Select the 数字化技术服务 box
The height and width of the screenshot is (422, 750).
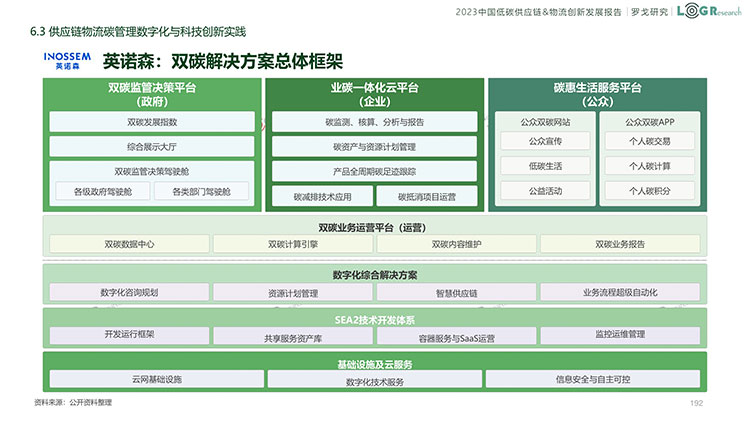[x=375, y=379]
